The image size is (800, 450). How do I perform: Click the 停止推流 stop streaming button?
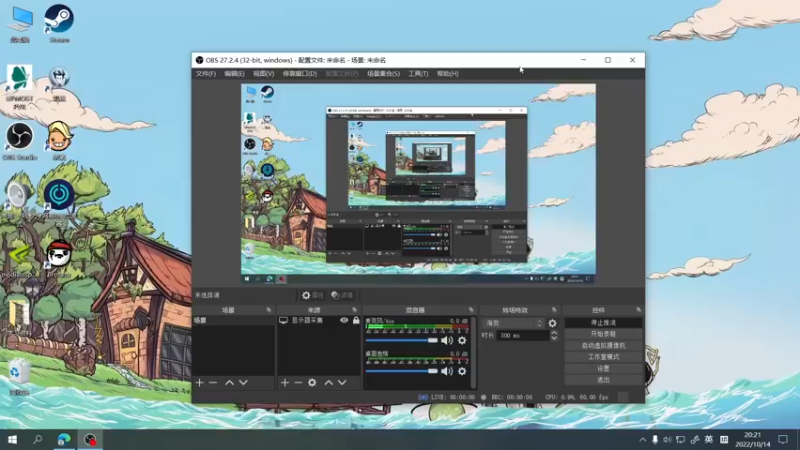(604, 322)
